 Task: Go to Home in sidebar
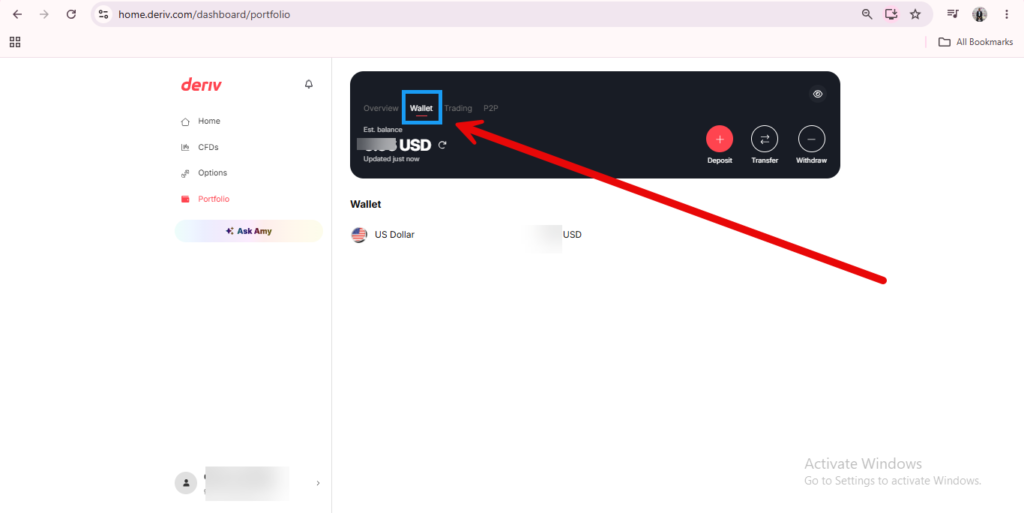click(x=200, y=121)
